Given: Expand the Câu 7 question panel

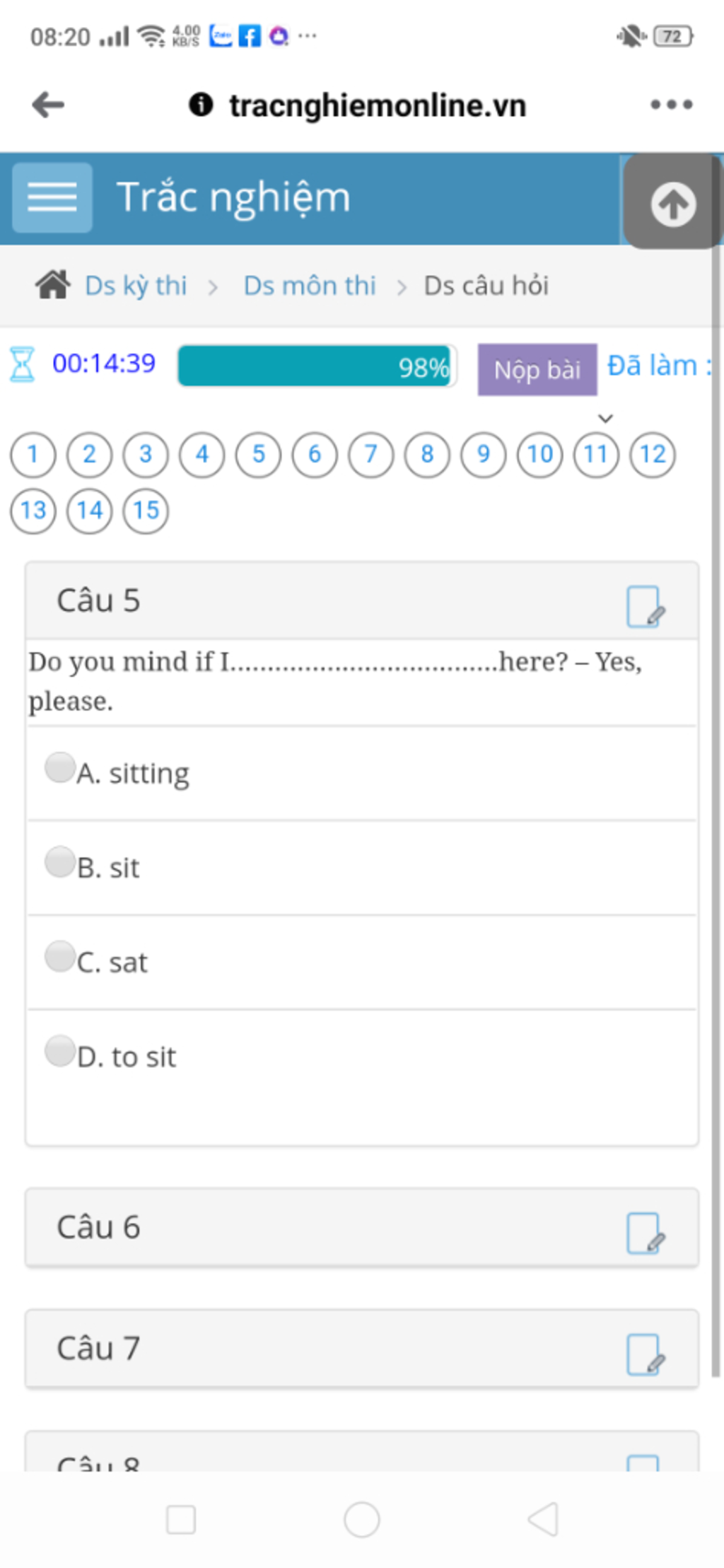Looking at the screenshot, I should coord(361,1348).
